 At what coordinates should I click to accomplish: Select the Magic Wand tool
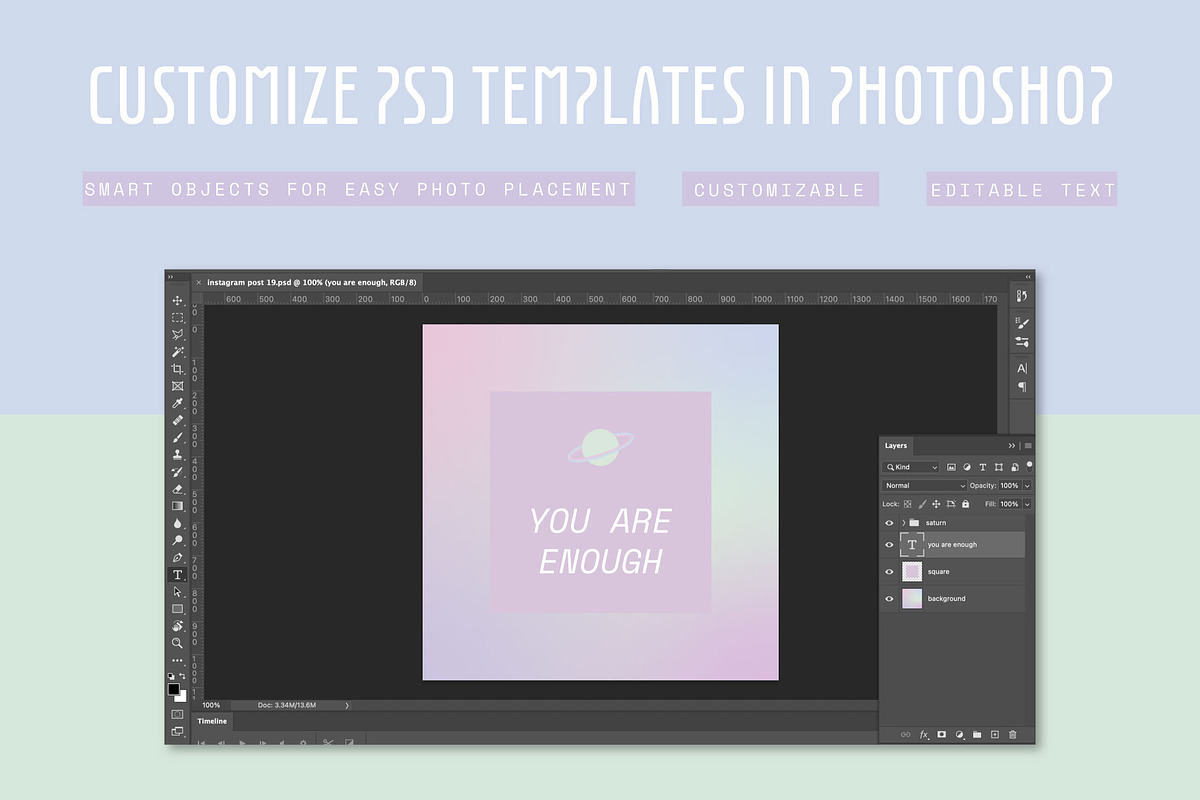177,352
